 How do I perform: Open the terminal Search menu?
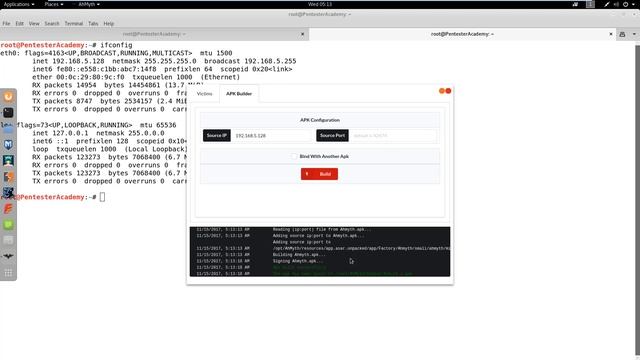[52, 24]
